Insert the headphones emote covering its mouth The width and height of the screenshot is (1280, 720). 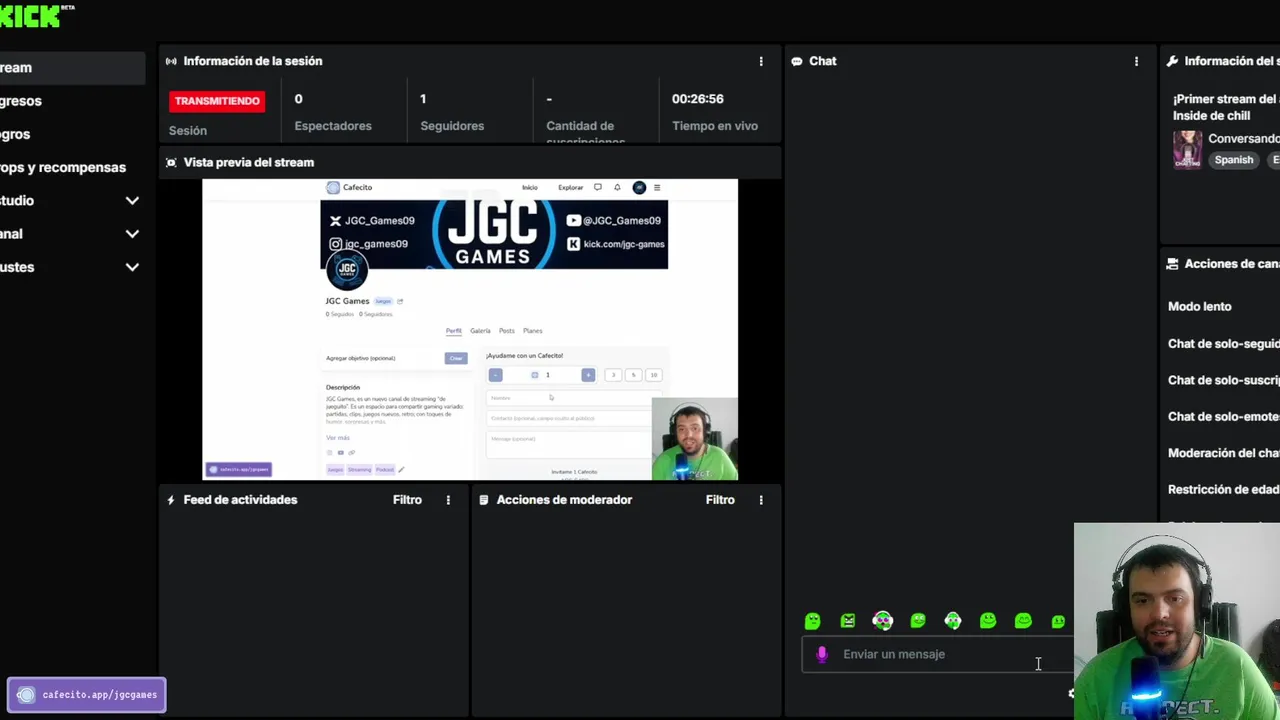tap(953, 621)
